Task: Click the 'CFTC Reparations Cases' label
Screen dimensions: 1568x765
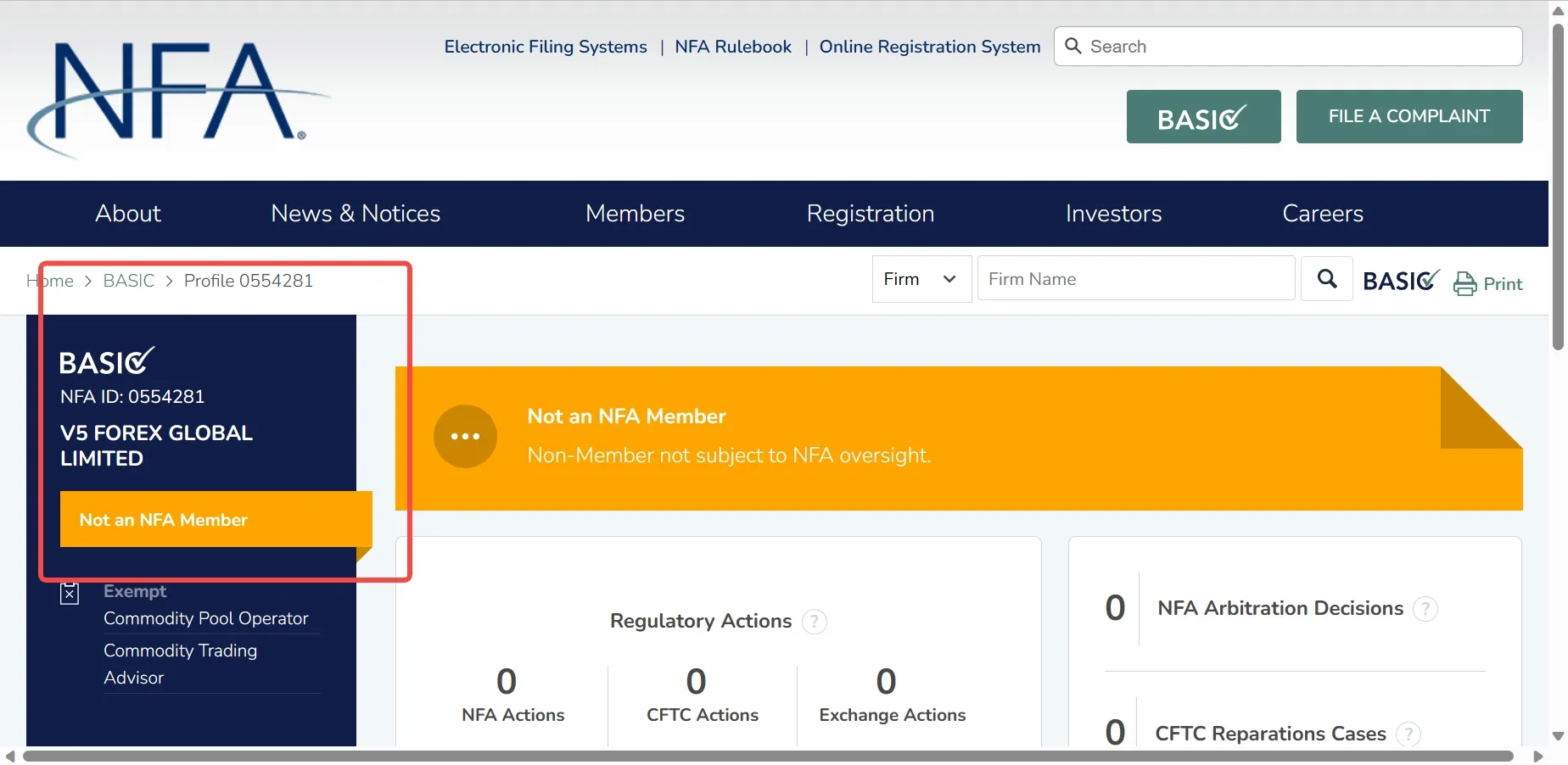Action: 1271,734
